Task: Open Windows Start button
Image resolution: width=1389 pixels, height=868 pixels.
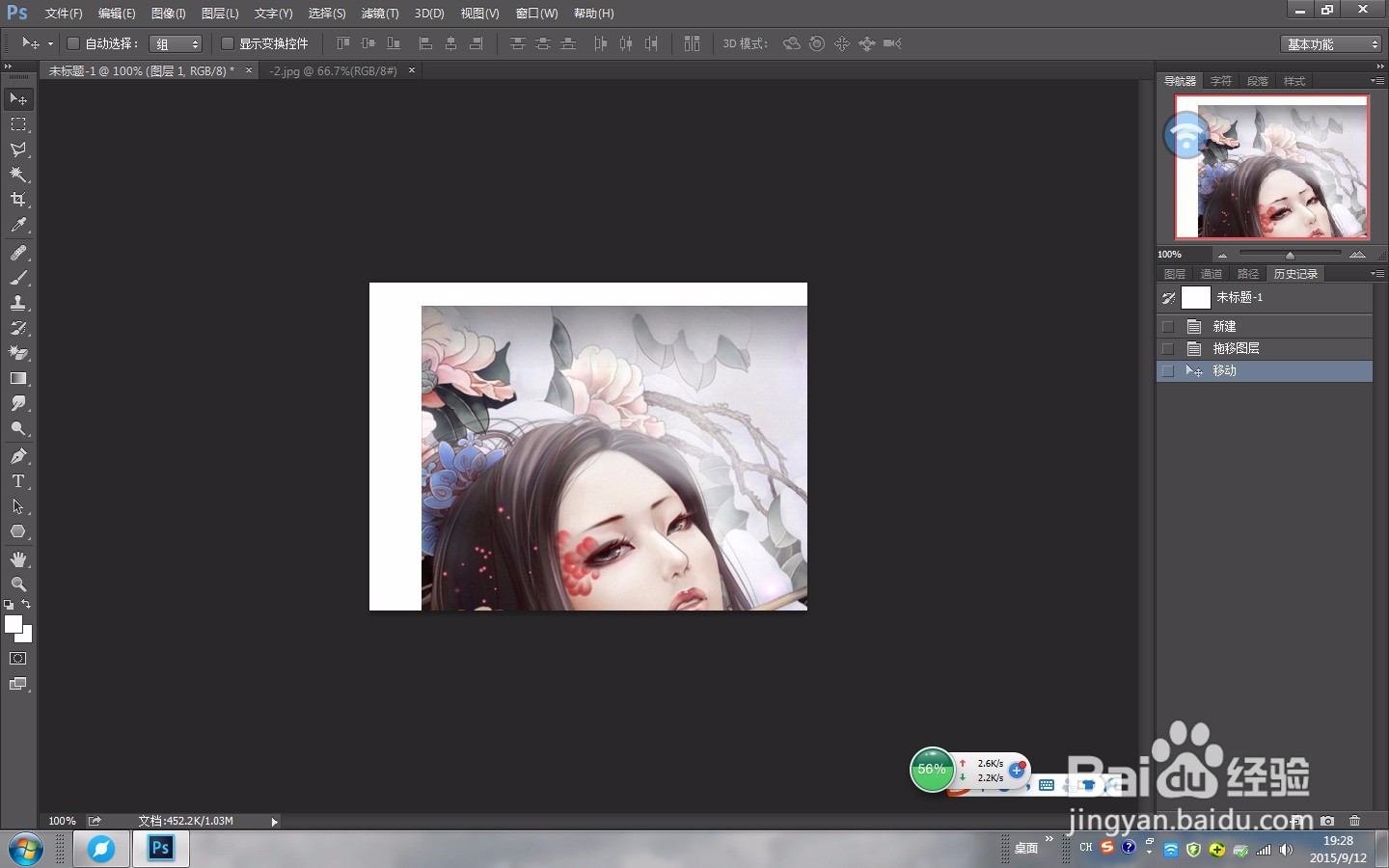Action: point(26,850)
